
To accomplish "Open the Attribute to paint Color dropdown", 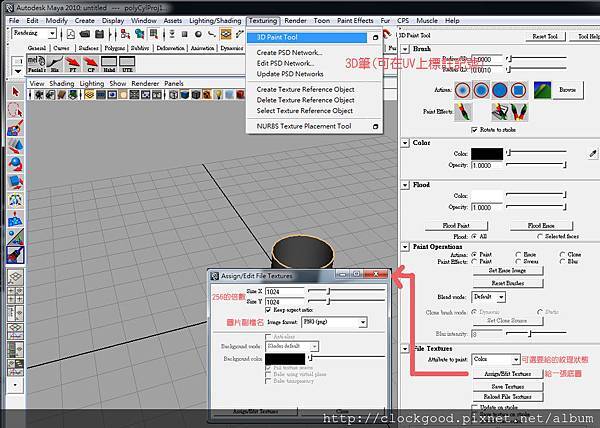I will [496, 359].
